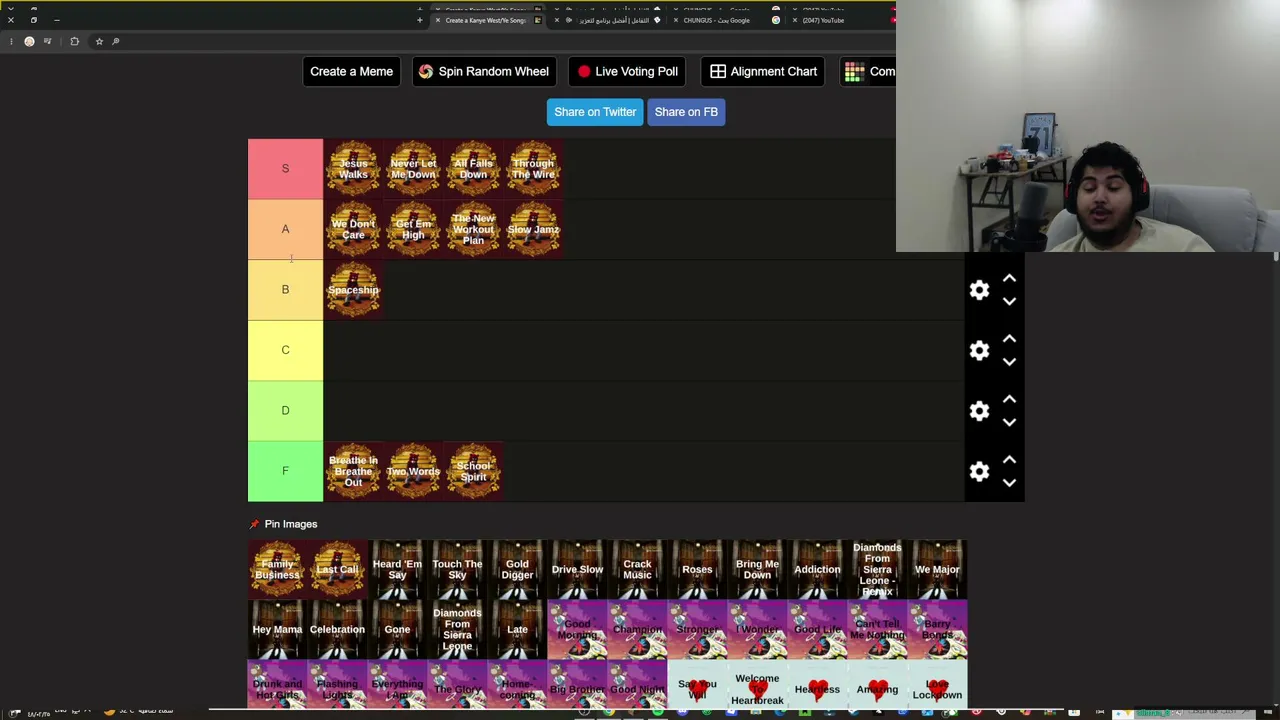Open settings gear for tier D row

(x=979, y=411)
